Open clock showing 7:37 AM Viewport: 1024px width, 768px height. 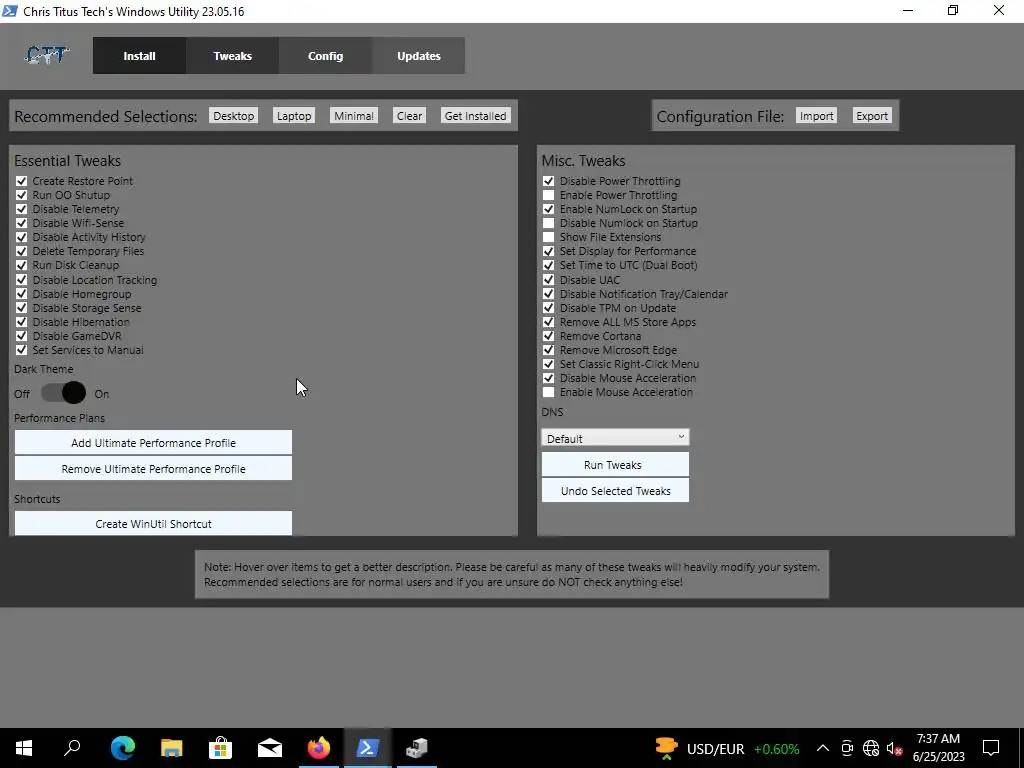coord(938,748)
